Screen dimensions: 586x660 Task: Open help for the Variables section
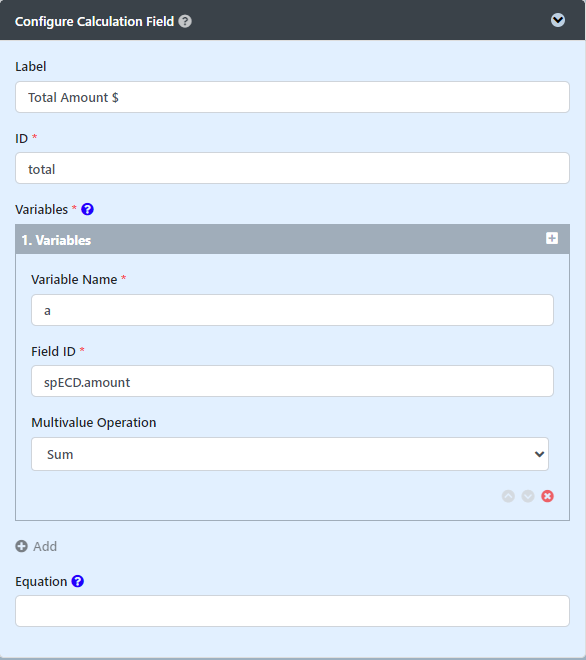(x=87, y=209)
